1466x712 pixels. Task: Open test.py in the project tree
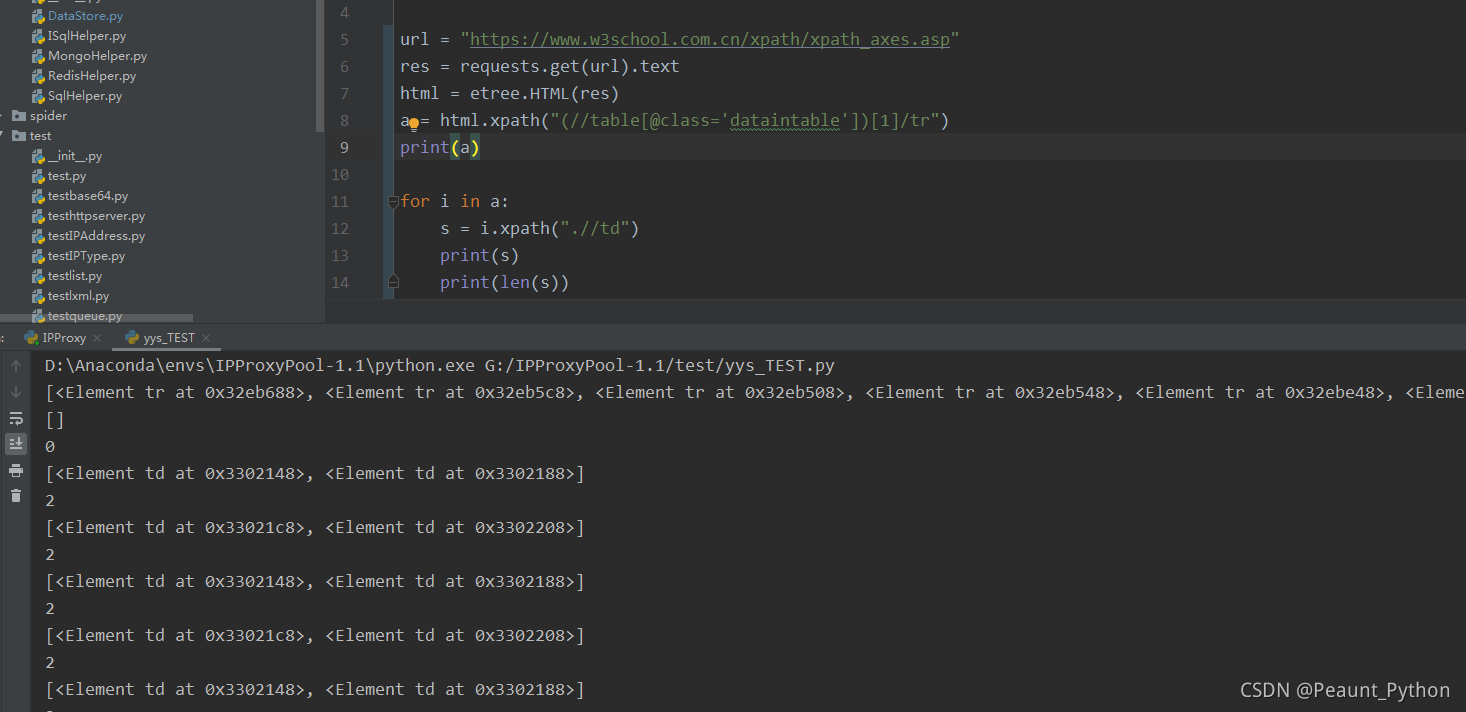tap(67, 176)
